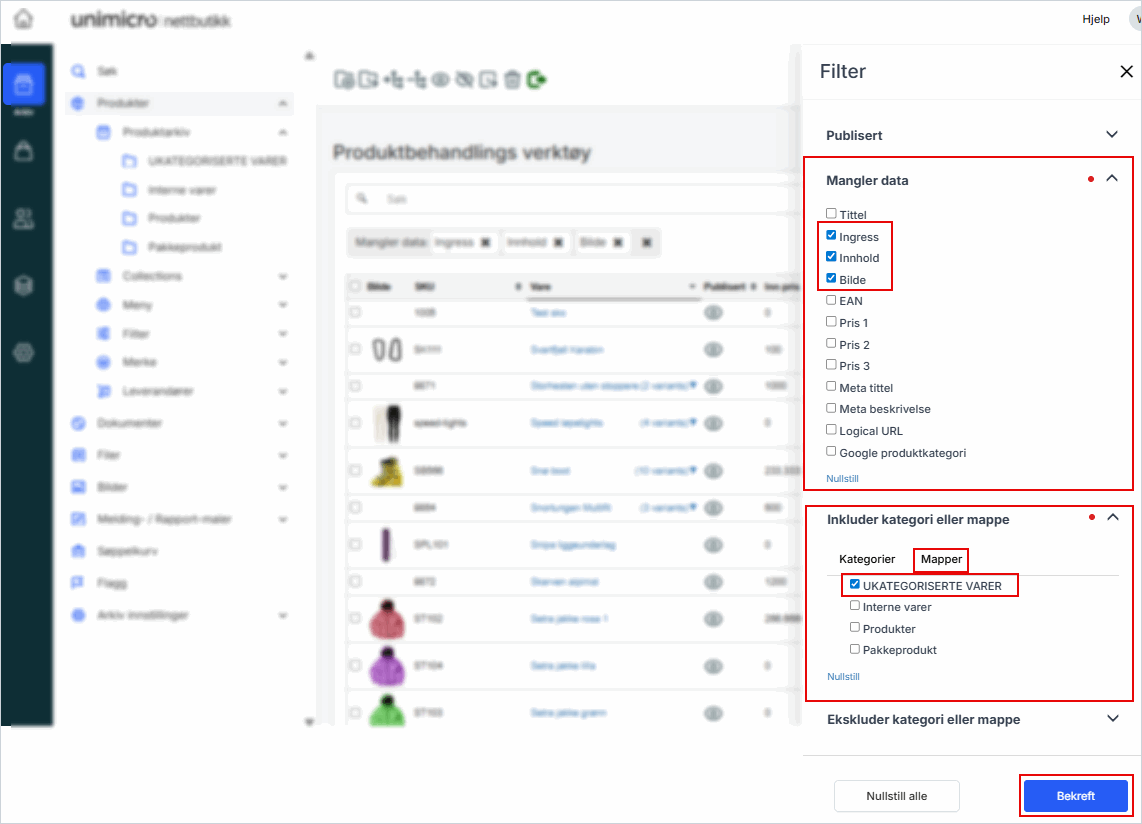The image size is (1142, 824).
Task: Click the green export icon in toolbar
Action: tap(537, 80)
